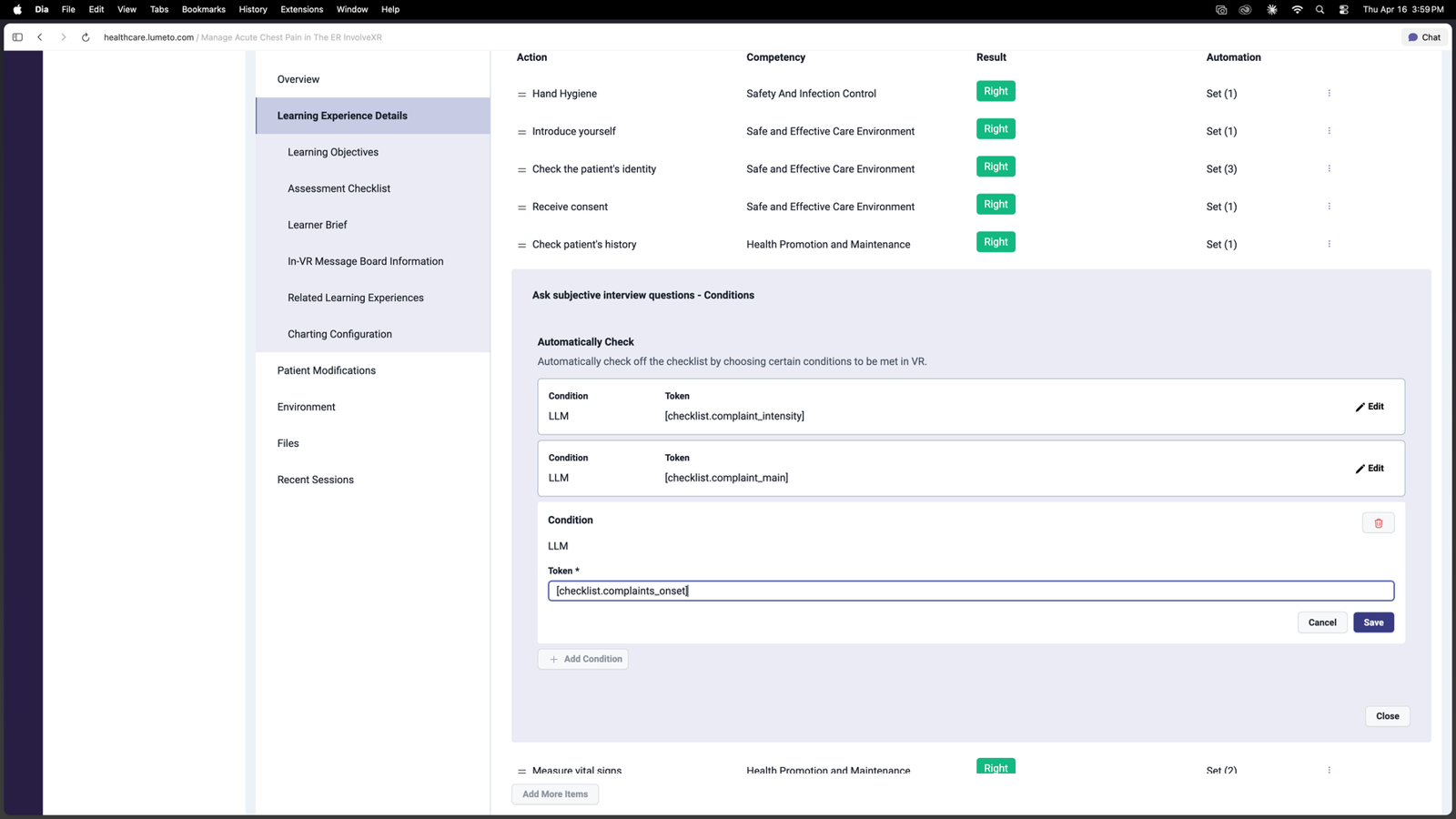Click drag handle beside Receive consent
The height and width of the screenshot is (819, 1456).
click(521, 207)
